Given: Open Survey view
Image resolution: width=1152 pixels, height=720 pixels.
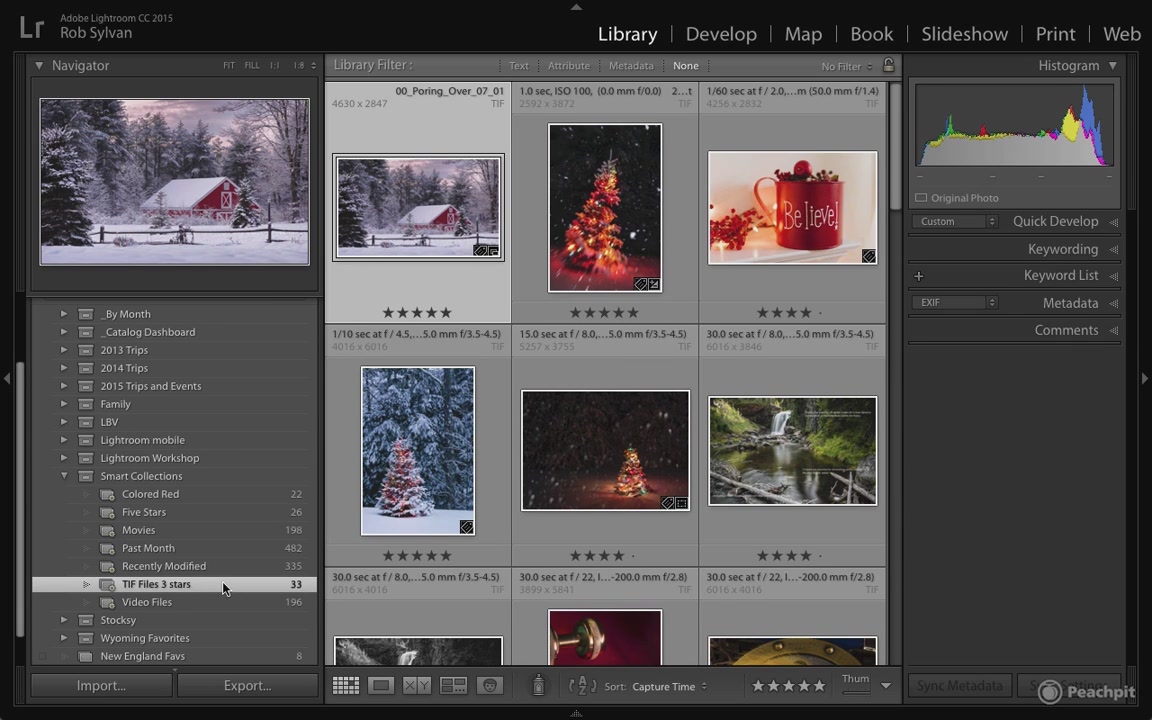Looking at the screenshot, I should tap(453, 686).
